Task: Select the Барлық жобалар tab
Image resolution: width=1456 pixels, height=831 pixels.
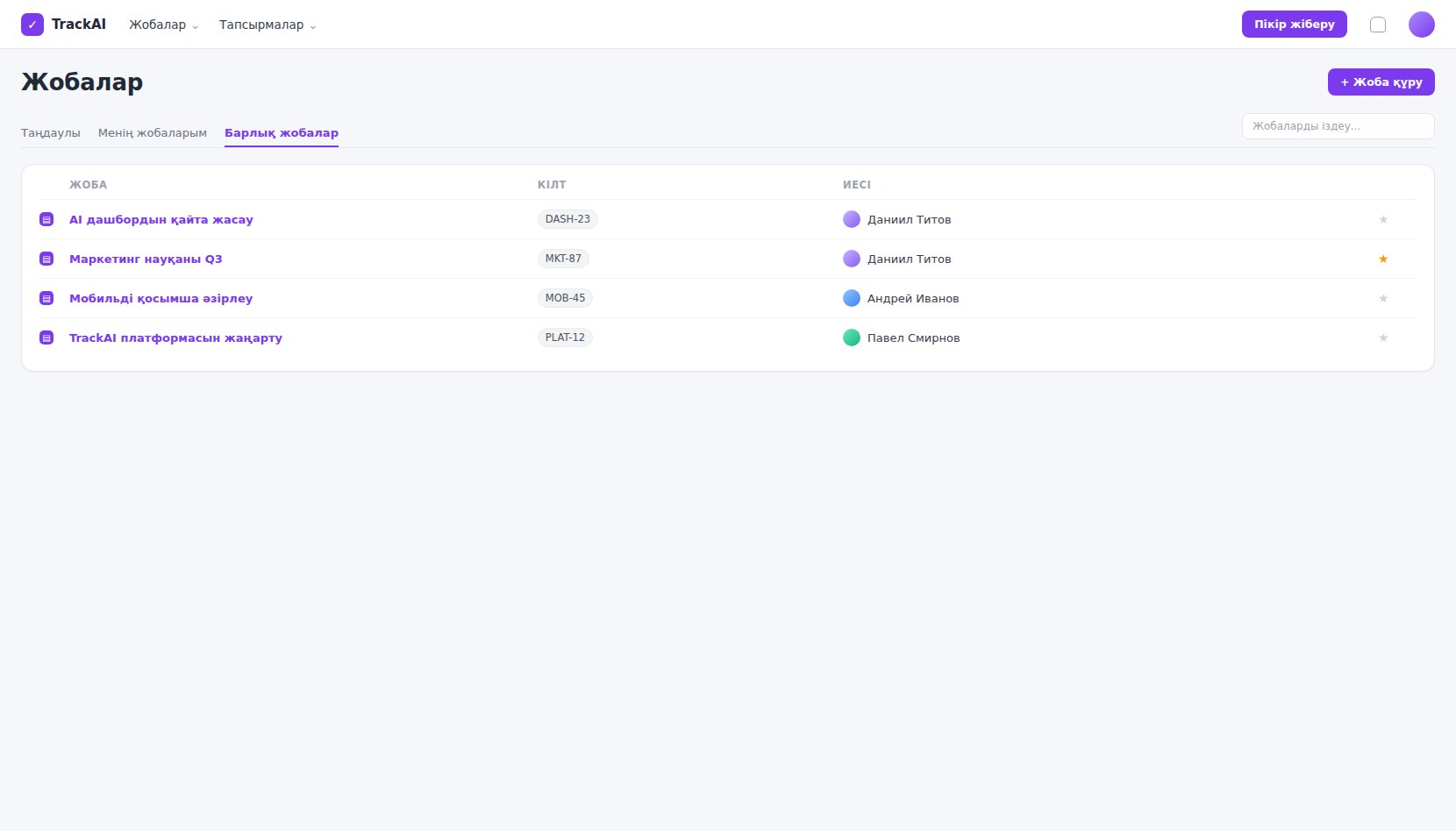Action: (282, 133)
